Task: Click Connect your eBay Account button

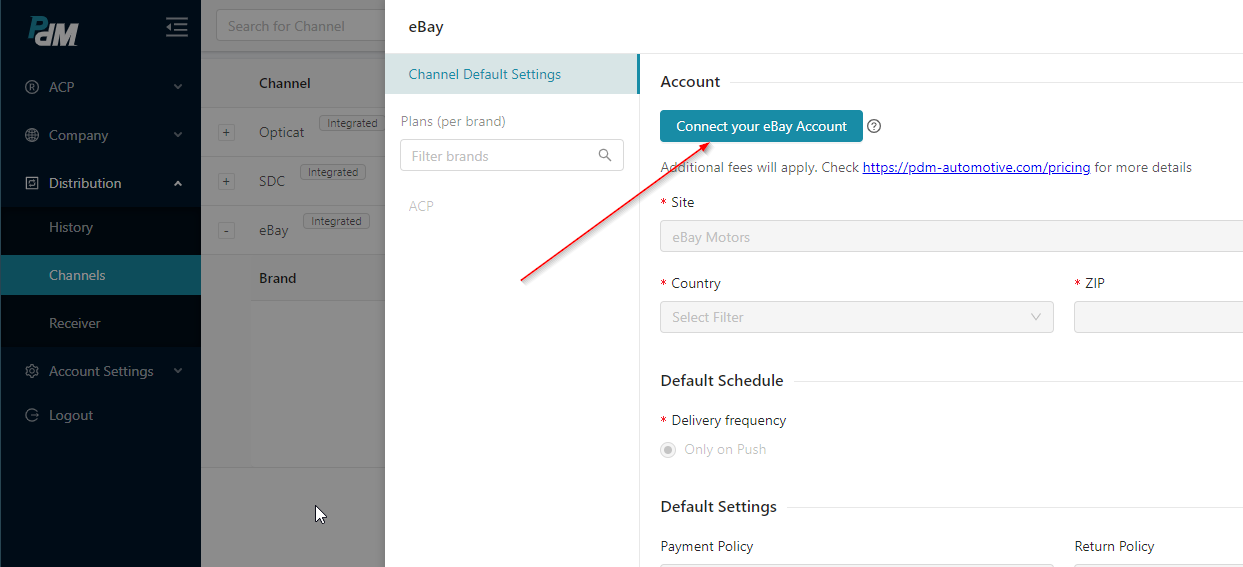Action: (x=761, y=126)
